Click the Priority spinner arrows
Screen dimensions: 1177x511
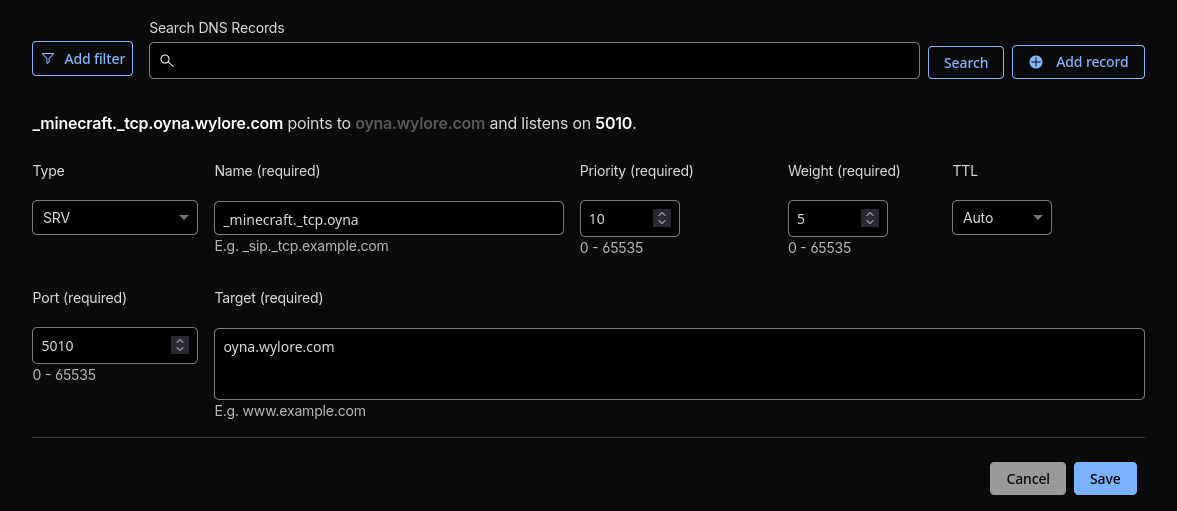(661, 218)
